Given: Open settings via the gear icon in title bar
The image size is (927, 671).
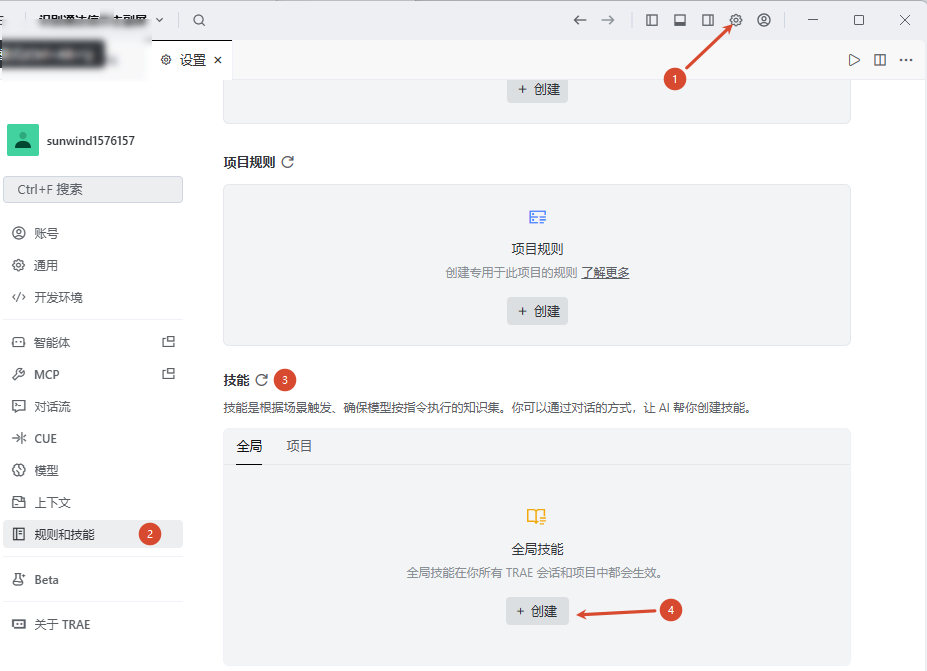Looking at the screenshot, I should click(x=735, y=20).
